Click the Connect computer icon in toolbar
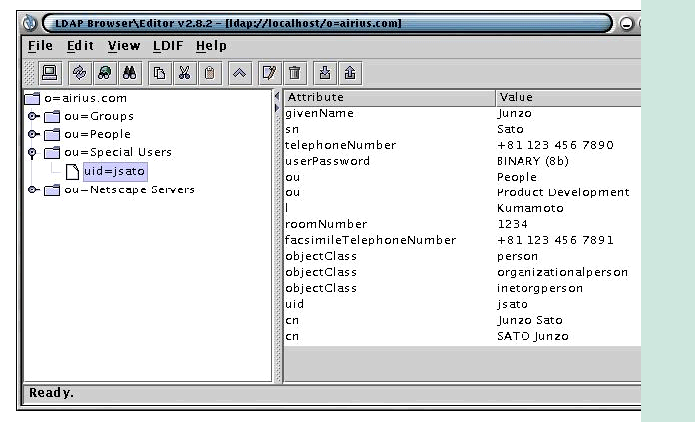 [x=49, y=73]
